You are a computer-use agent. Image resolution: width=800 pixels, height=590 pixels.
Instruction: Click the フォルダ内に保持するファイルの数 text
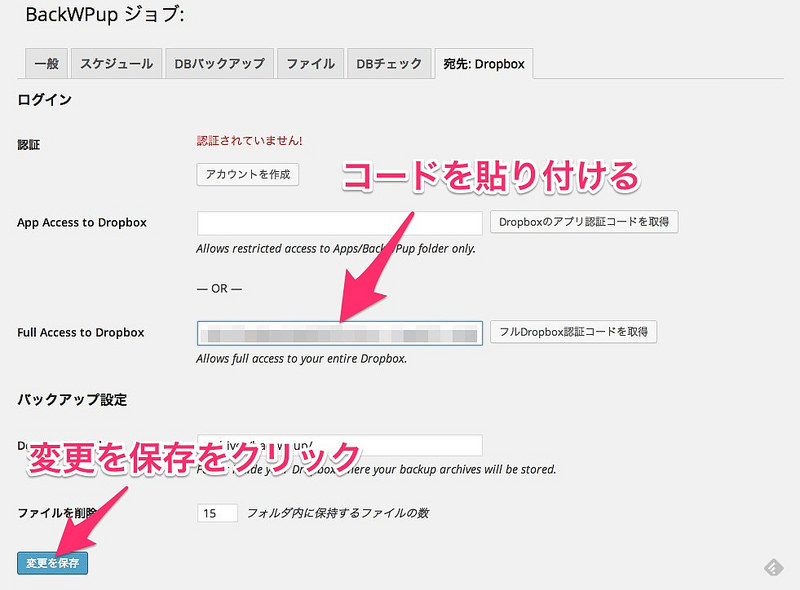(x=338, y=513)
